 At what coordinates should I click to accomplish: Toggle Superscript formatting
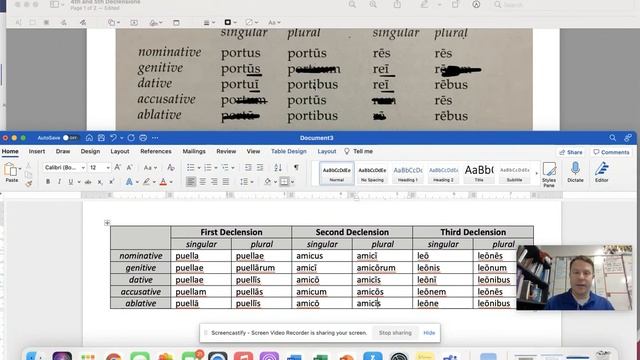(111, 182)
